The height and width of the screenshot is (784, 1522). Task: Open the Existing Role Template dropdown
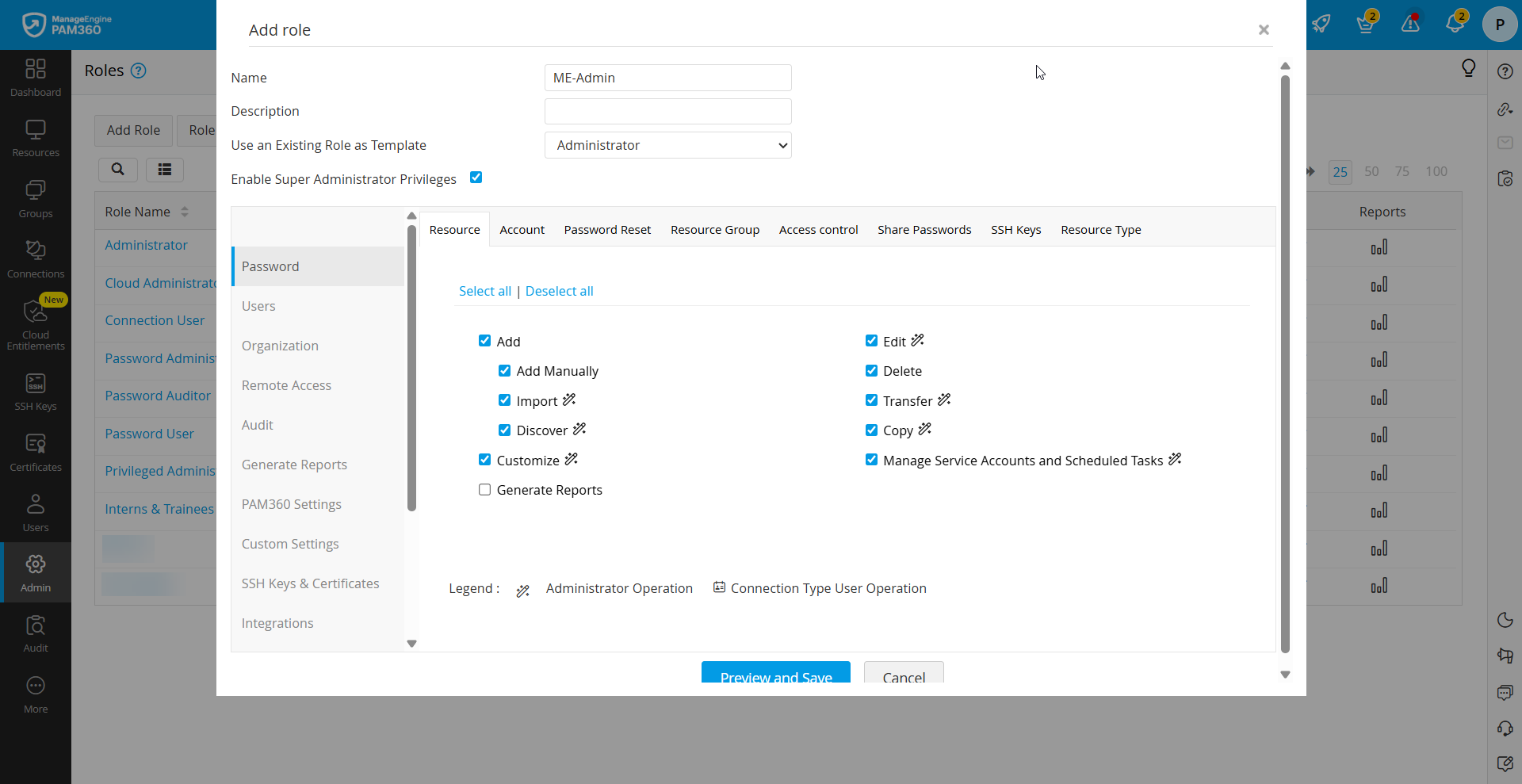click(x=667, y=145)
